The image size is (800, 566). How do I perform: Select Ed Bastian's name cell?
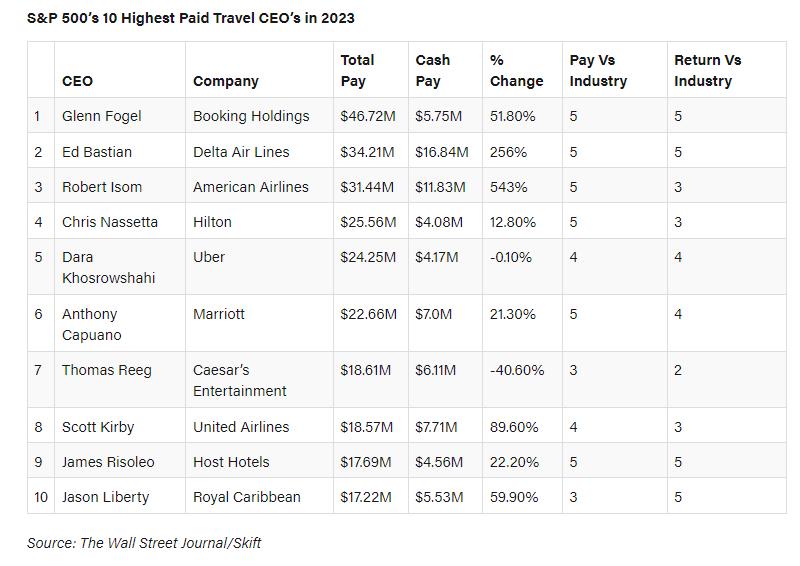[97, 152]
